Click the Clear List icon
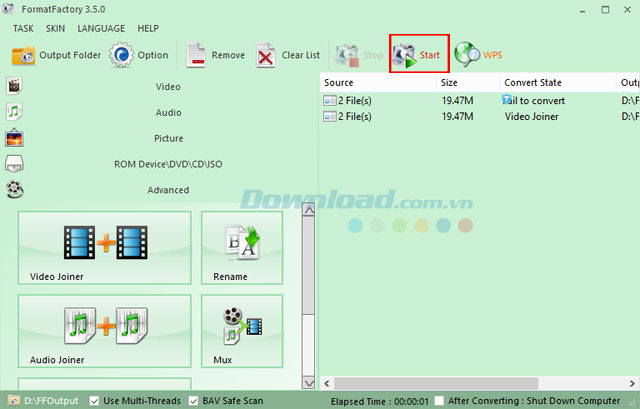Viewport: 640px width, 409px height. [x=265, y=55]
